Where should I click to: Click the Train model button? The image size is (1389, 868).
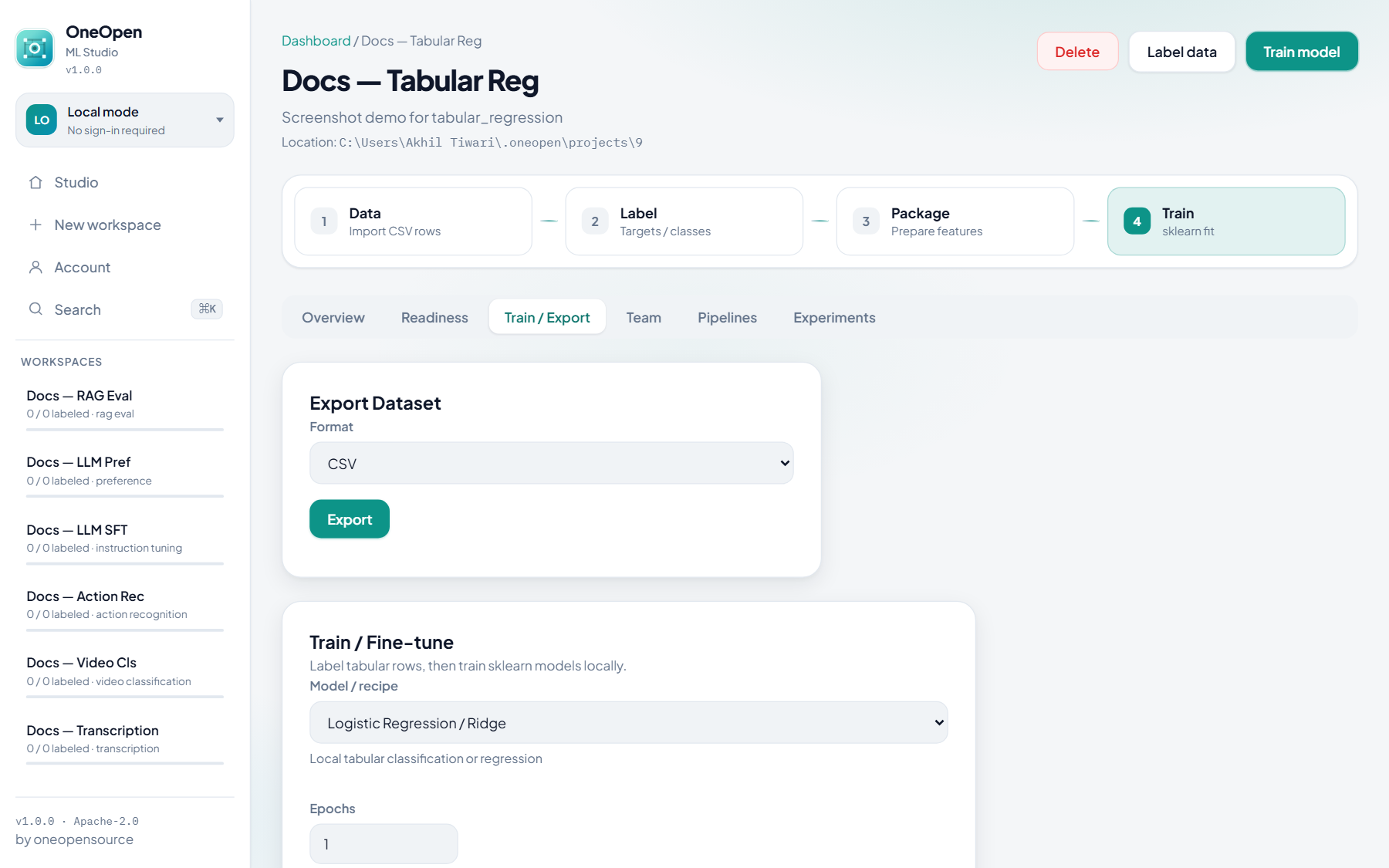coord(1302,52)
